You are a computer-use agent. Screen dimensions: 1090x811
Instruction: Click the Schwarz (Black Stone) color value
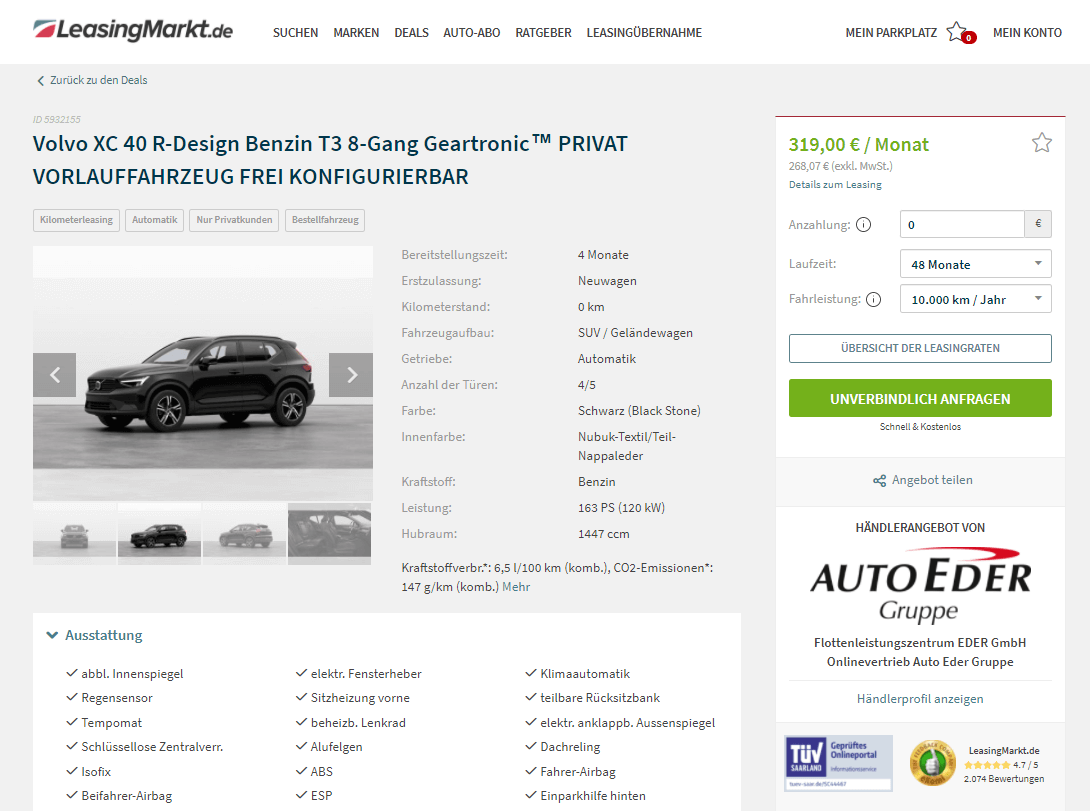(x=639, y=411)
